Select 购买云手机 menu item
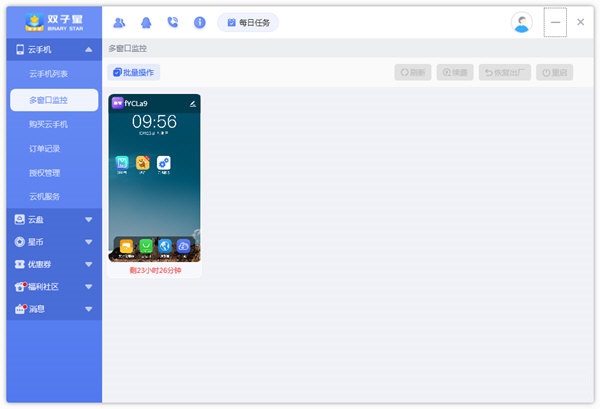This screenshot has height=409, width=600. [x=49, y=124]
